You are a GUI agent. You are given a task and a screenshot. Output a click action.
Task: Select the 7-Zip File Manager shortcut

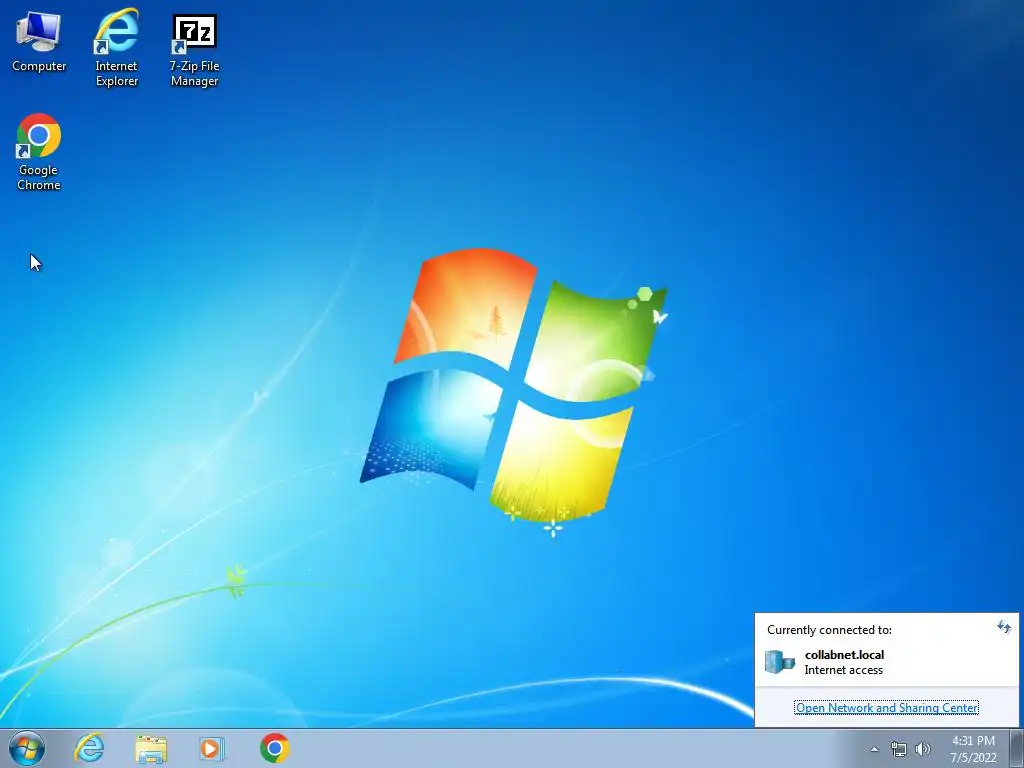tap(194, 50)
